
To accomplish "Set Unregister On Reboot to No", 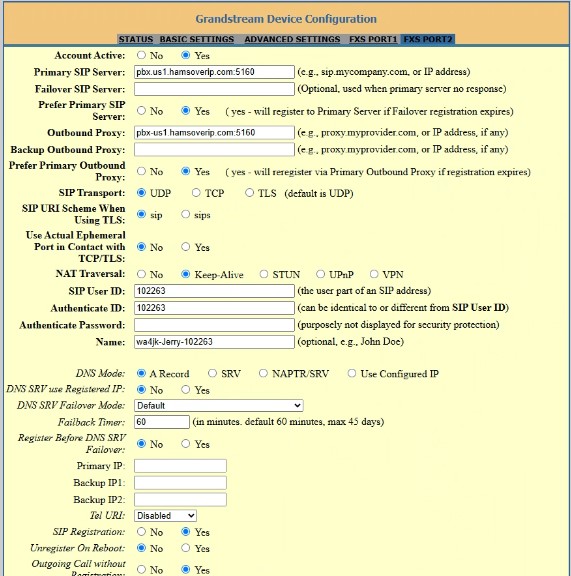I will [141, 548].
